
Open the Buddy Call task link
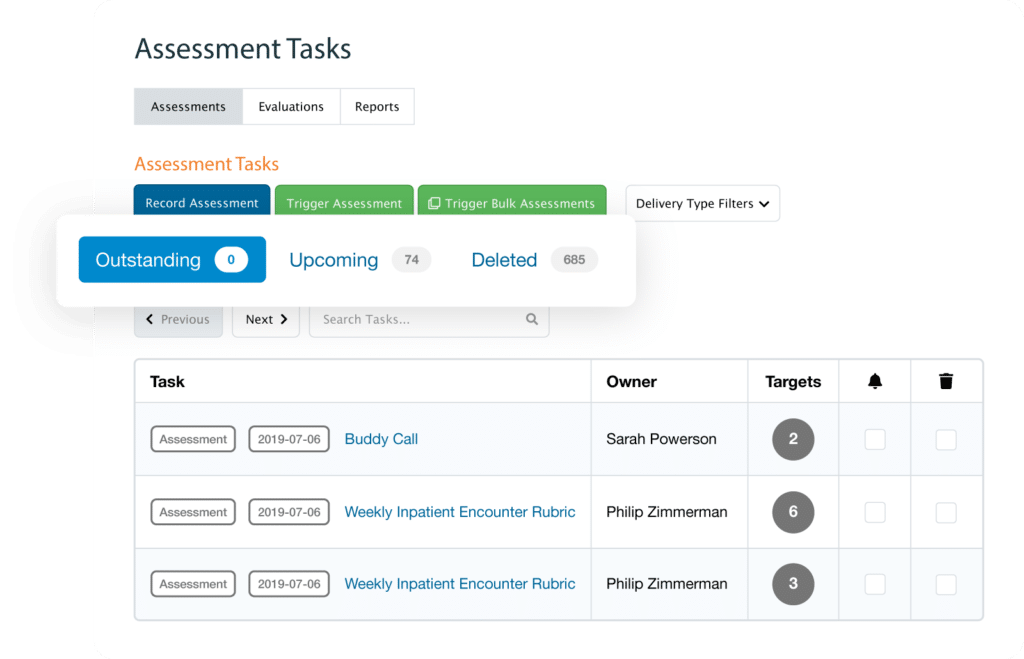pos(381,439)
